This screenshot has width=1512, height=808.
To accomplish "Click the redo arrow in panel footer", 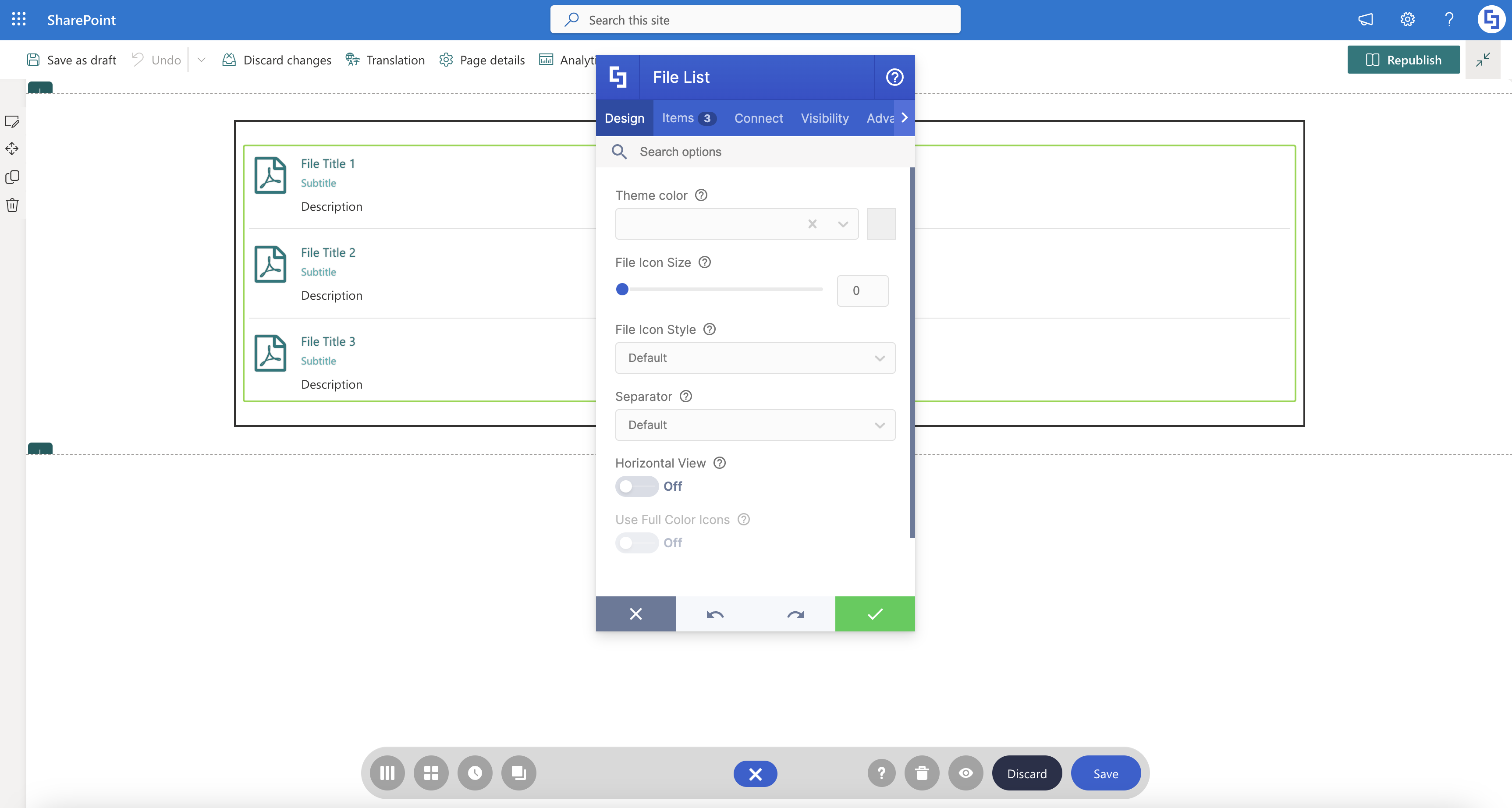I will [x=795, y=614].
